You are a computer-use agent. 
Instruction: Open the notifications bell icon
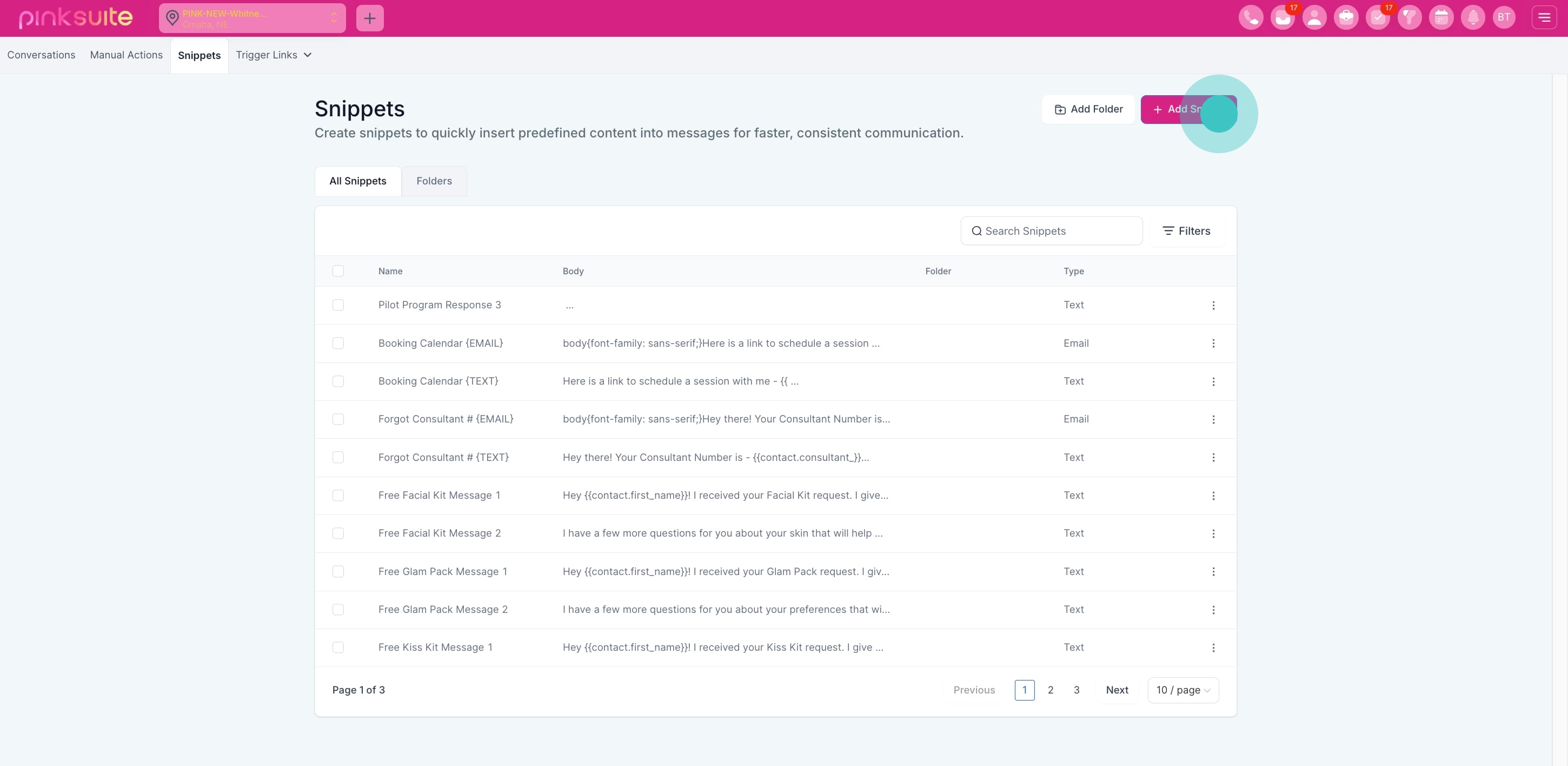1472,18
